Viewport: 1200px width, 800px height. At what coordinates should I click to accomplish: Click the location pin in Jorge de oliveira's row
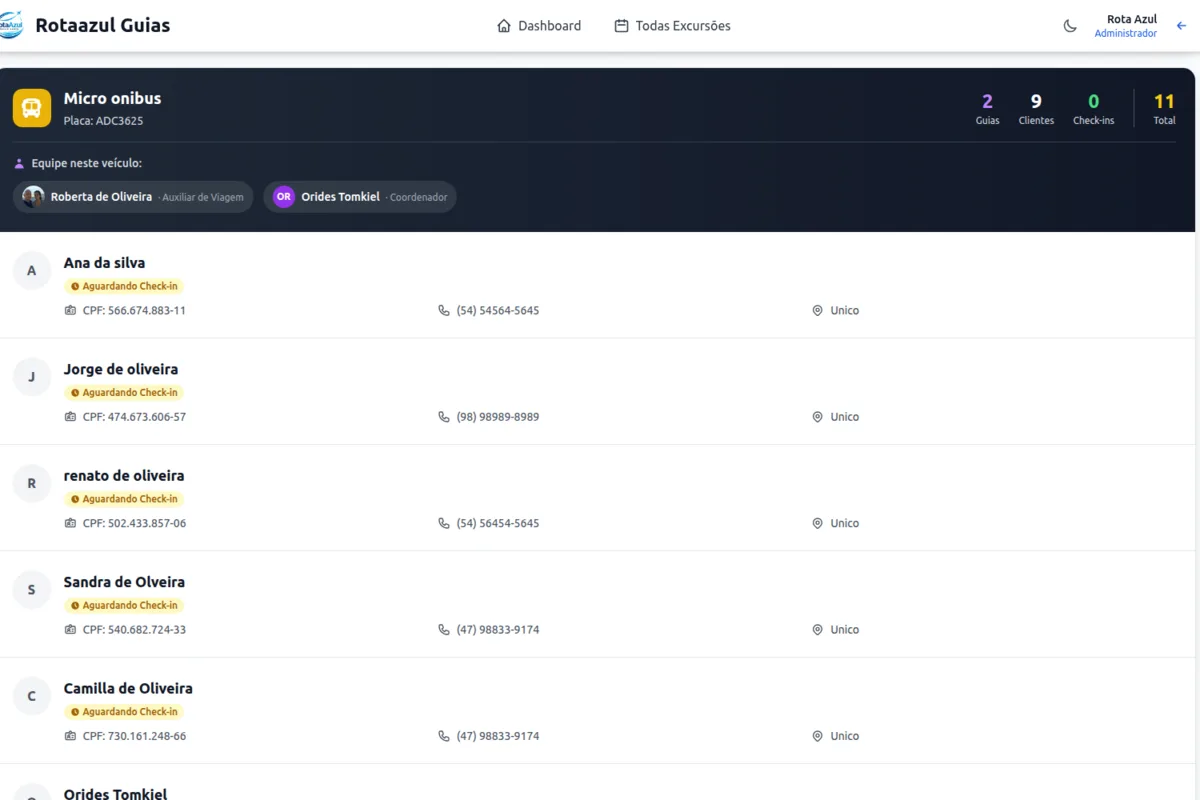(817, 417)
